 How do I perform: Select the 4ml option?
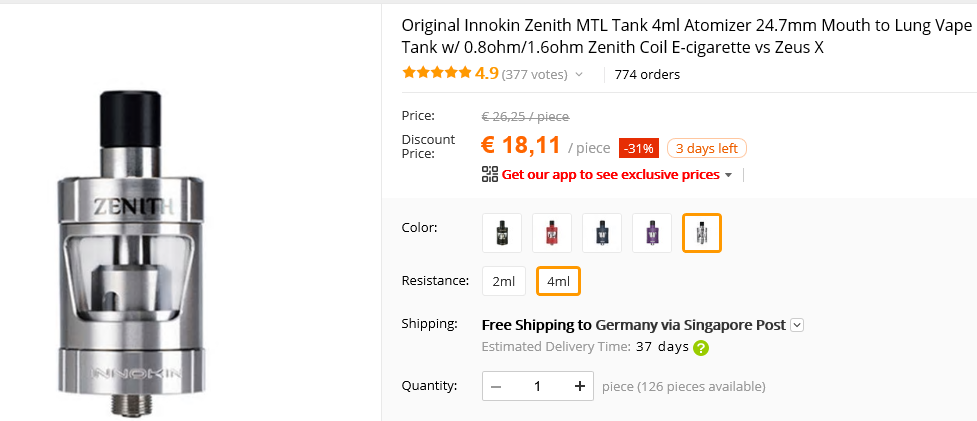(558, 282)
